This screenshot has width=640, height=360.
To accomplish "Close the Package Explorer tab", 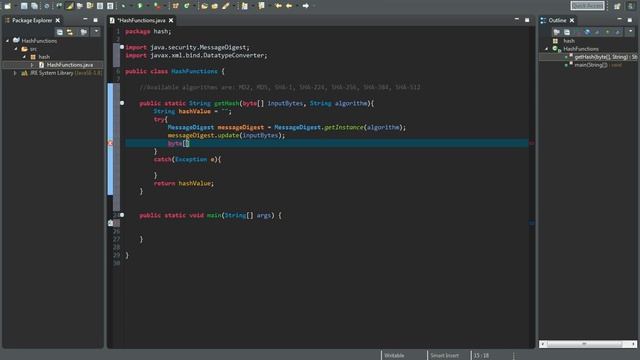I will click(58, 20).
